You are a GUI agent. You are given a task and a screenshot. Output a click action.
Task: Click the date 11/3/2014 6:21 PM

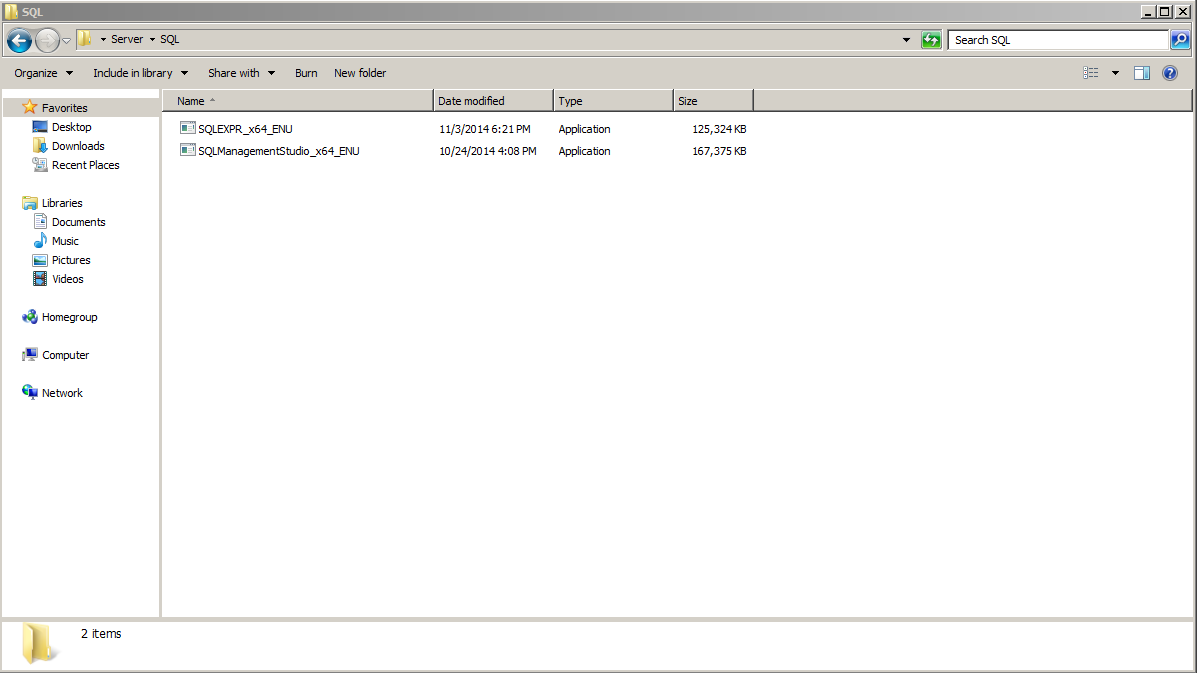coord(485,129)
